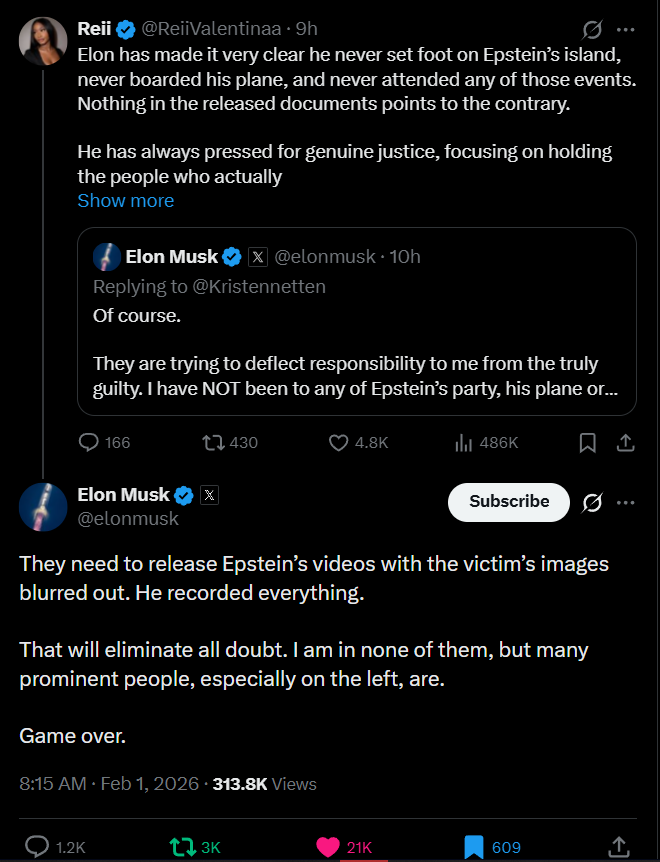Open the @elonmusk handle in the quoted post

(x=324, y=257)
